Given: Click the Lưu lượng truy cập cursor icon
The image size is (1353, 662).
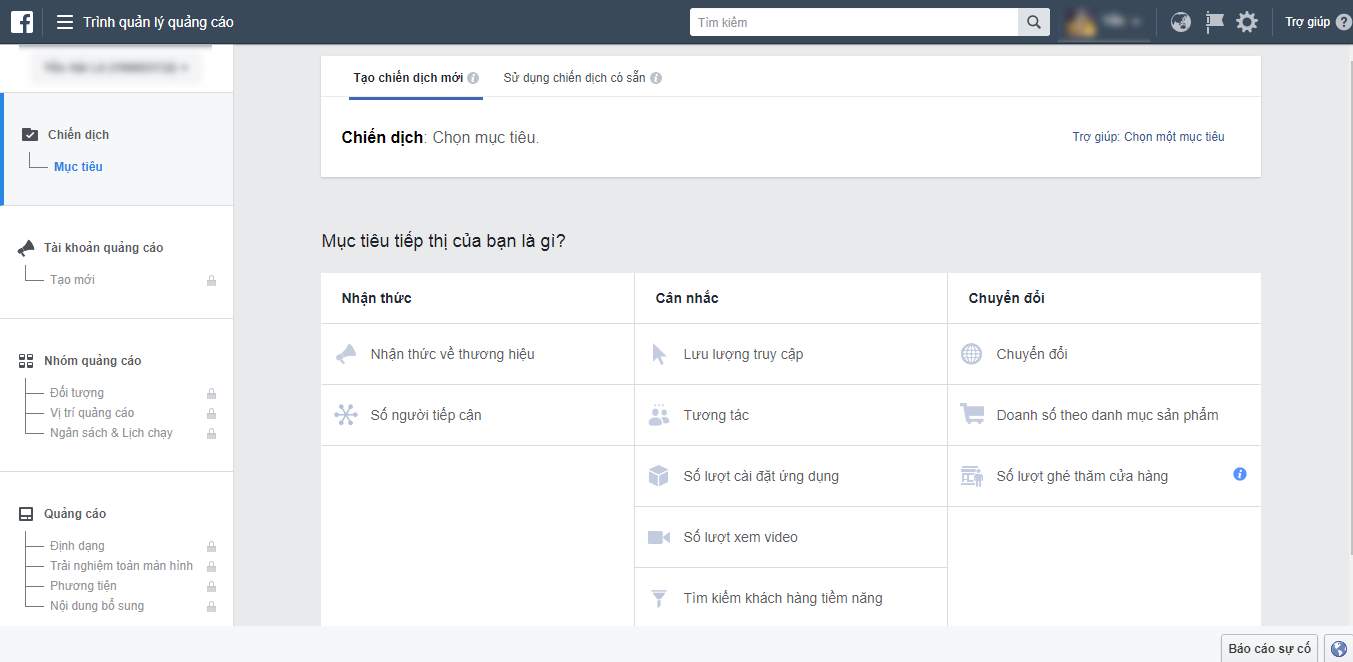Looking at the screenshot, I should pyautogui.click(x=659, y=353).
